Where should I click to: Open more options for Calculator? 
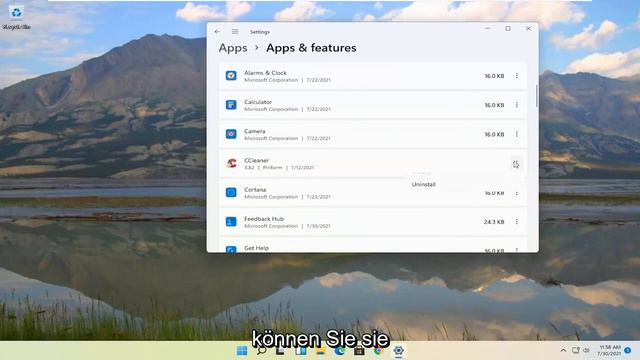pos(517,105)
